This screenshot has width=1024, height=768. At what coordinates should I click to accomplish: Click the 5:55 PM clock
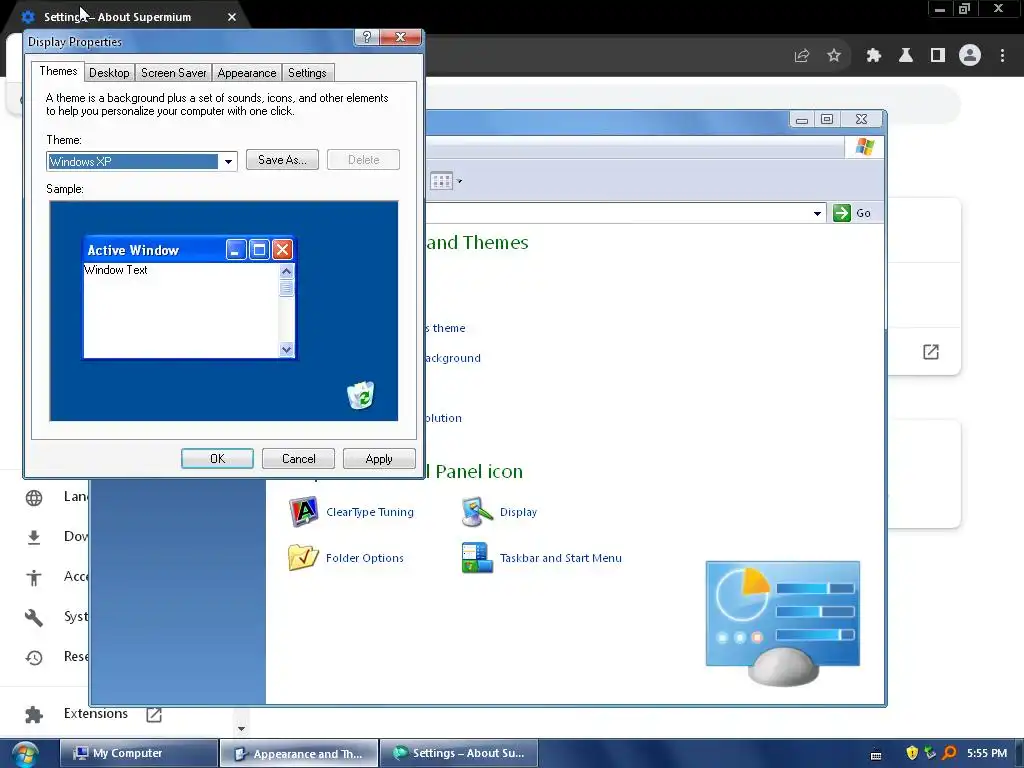pos(987,753)
